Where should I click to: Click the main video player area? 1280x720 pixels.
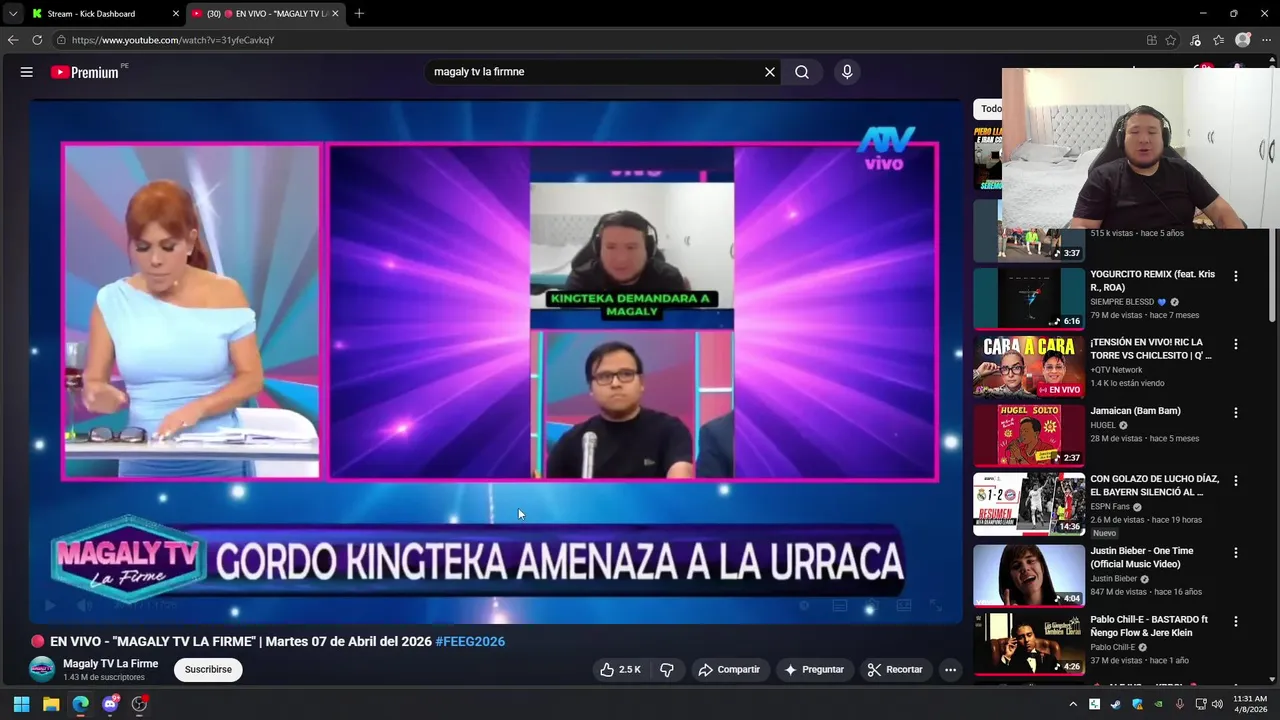(x=496, y=361)
